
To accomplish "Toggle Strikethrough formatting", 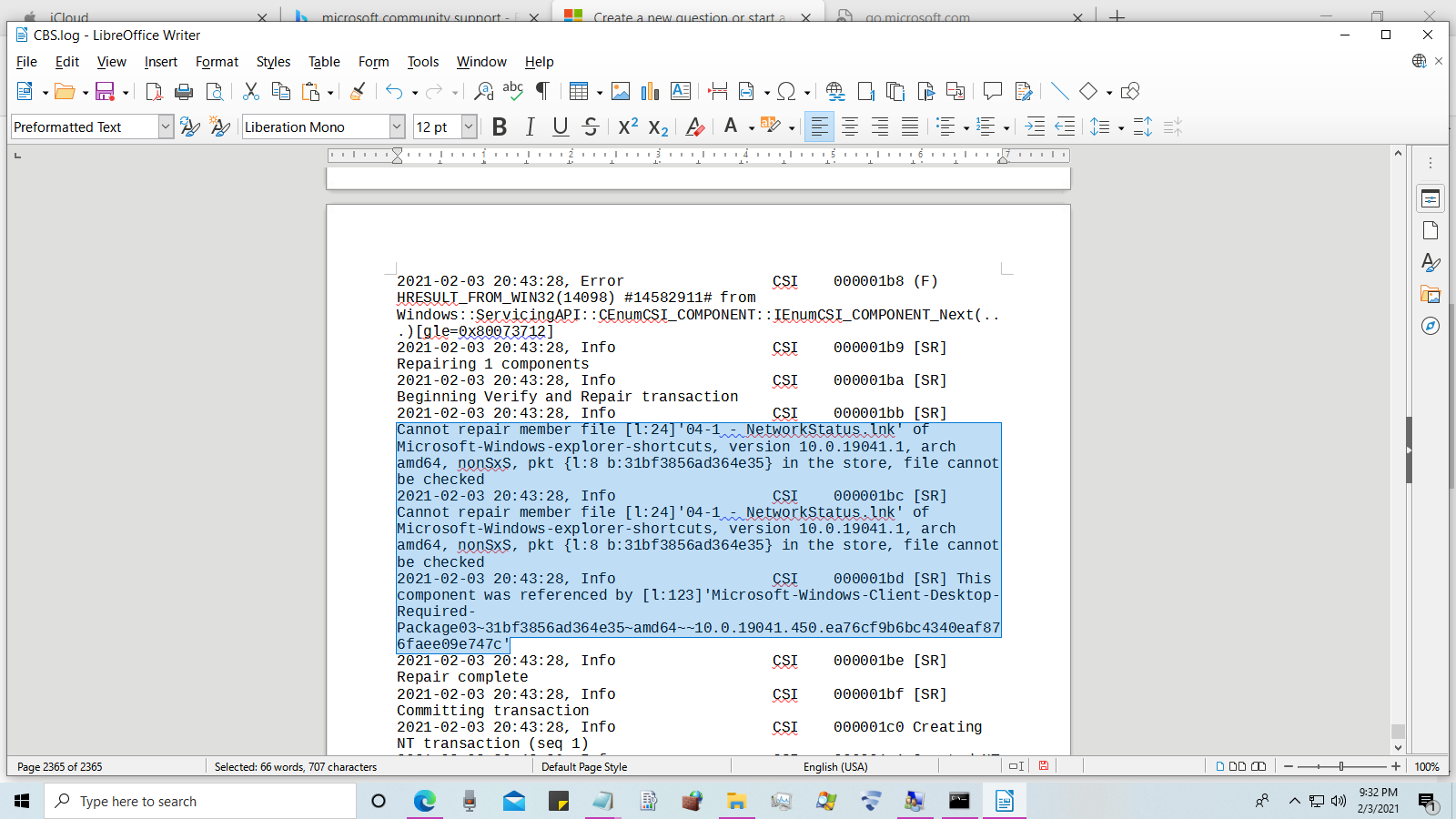I will [x=591, y=126].
